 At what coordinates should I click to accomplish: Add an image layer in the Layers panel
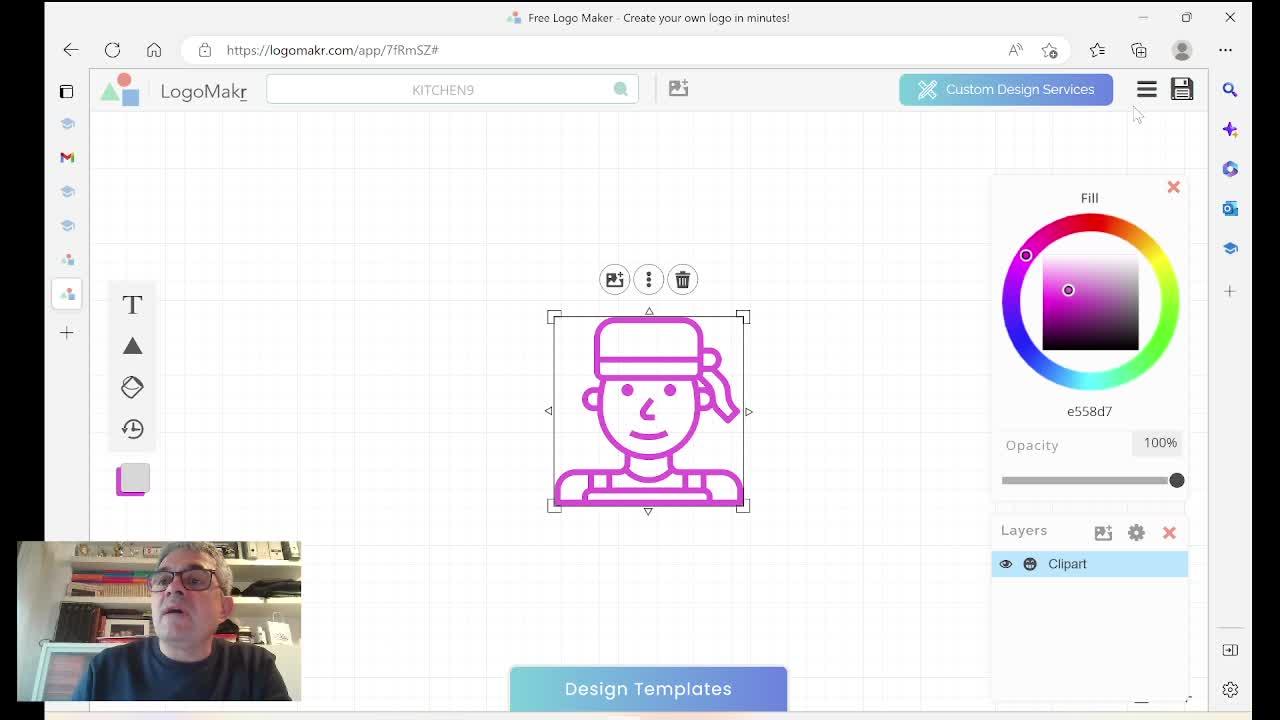pyautogui.click(x=1103, y=533)
